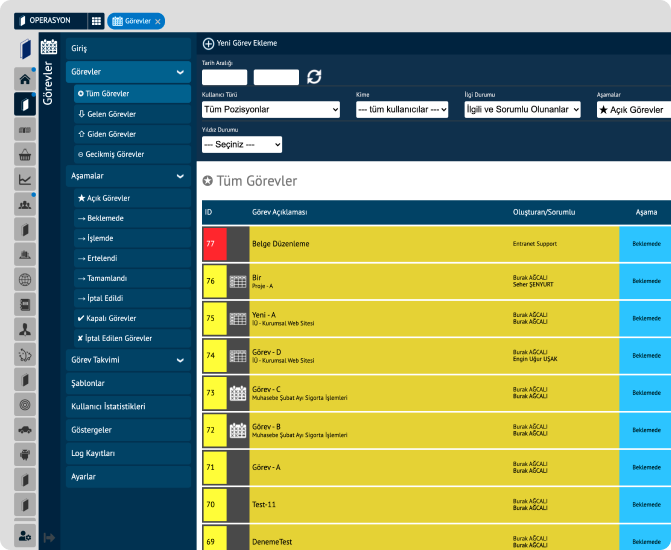Open İptal Edilen Görevler in side menu

(132, 338)
